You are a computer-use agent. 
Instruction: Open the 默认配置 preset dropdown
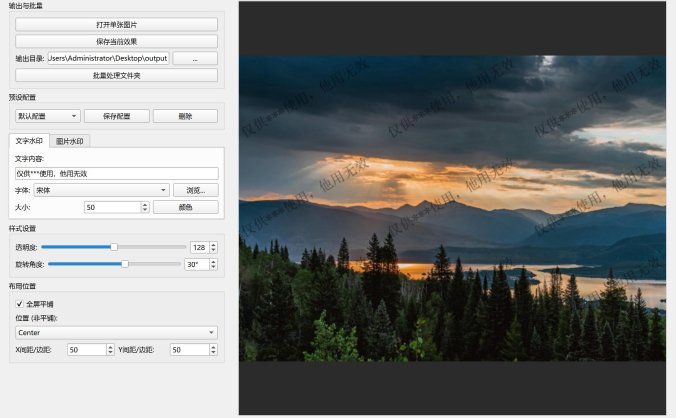(x=48, y=116)
